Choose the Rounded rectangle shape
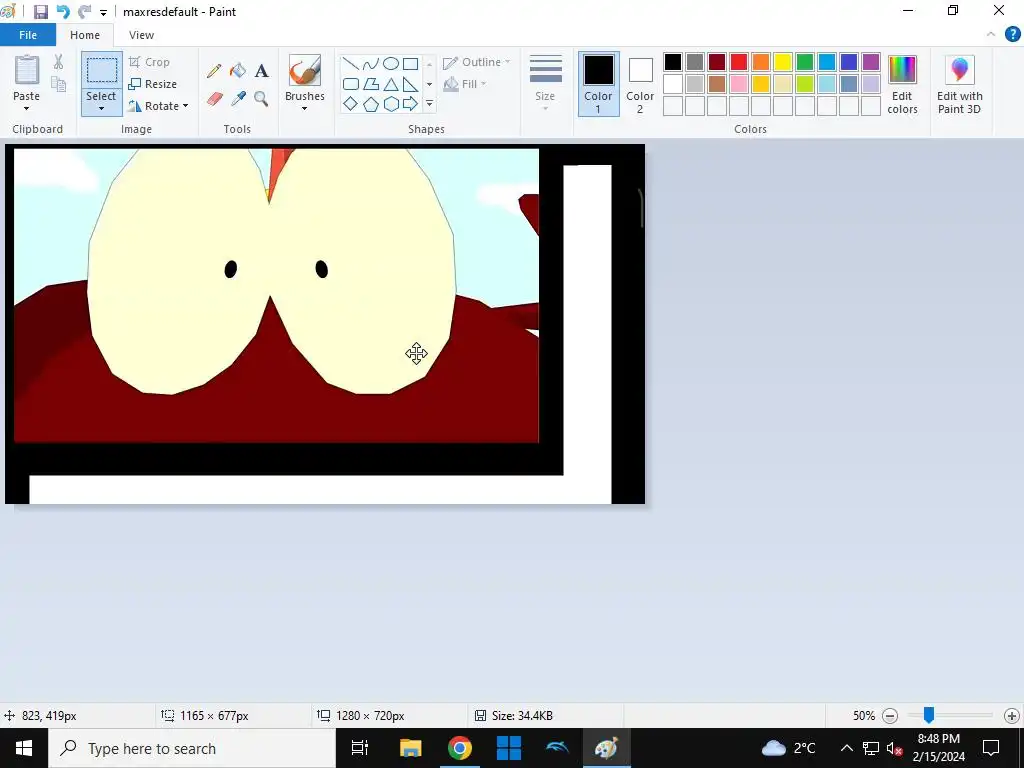The image size is (1024, 768). click(x=351, y=84)
